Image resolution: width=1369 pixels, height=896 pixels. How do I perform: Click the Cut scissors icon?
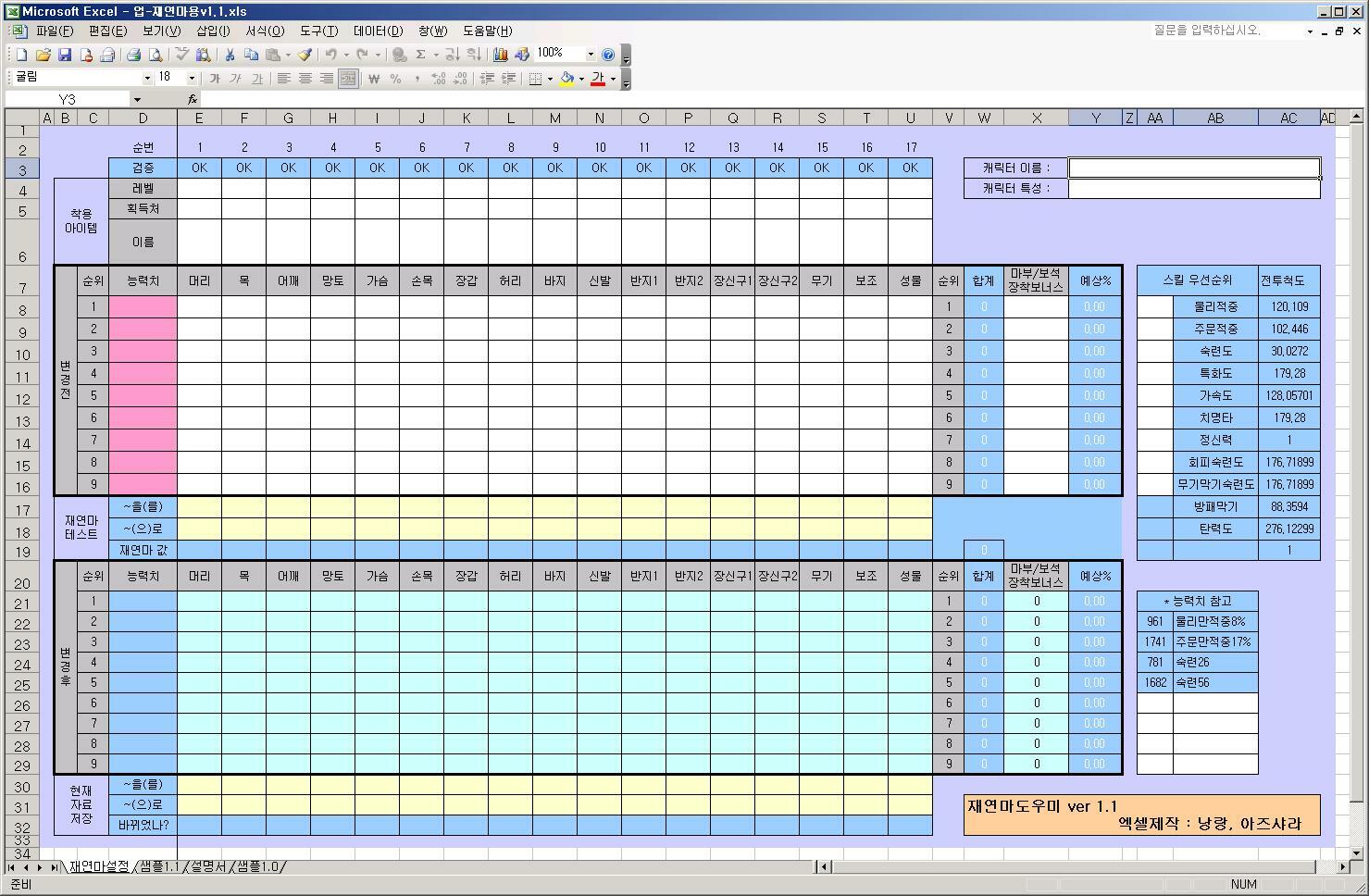pos(229,55)
